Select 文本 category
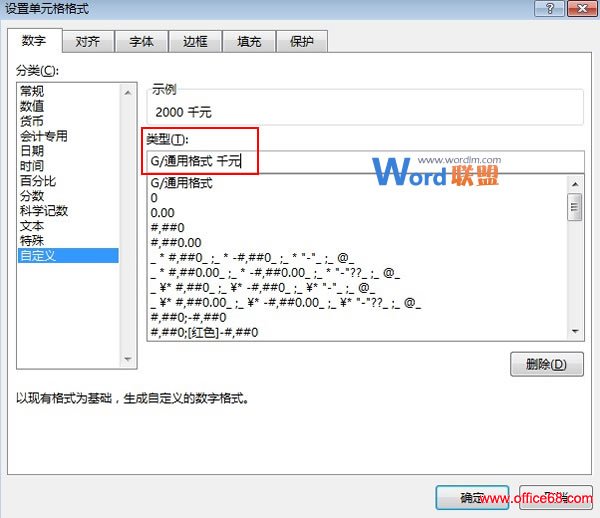 pos(68,226)
